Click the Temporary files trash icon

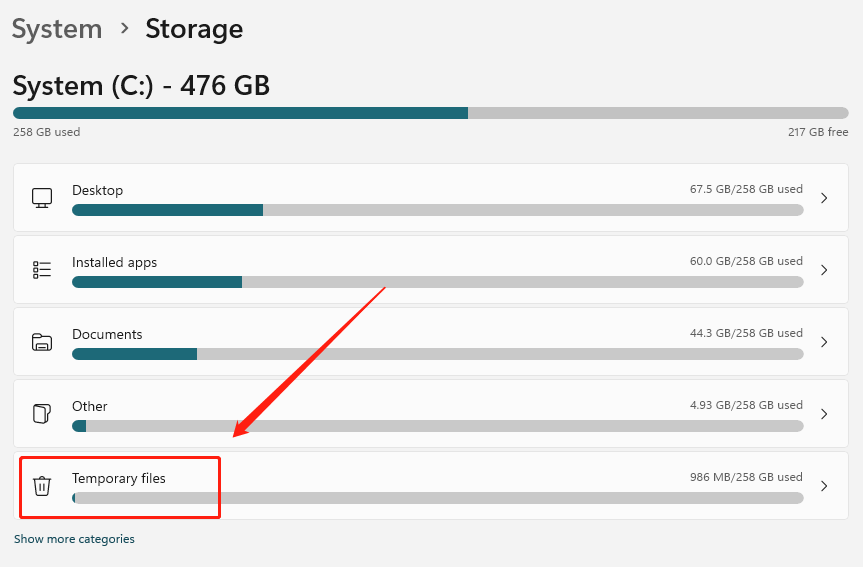tap(42, 486)
